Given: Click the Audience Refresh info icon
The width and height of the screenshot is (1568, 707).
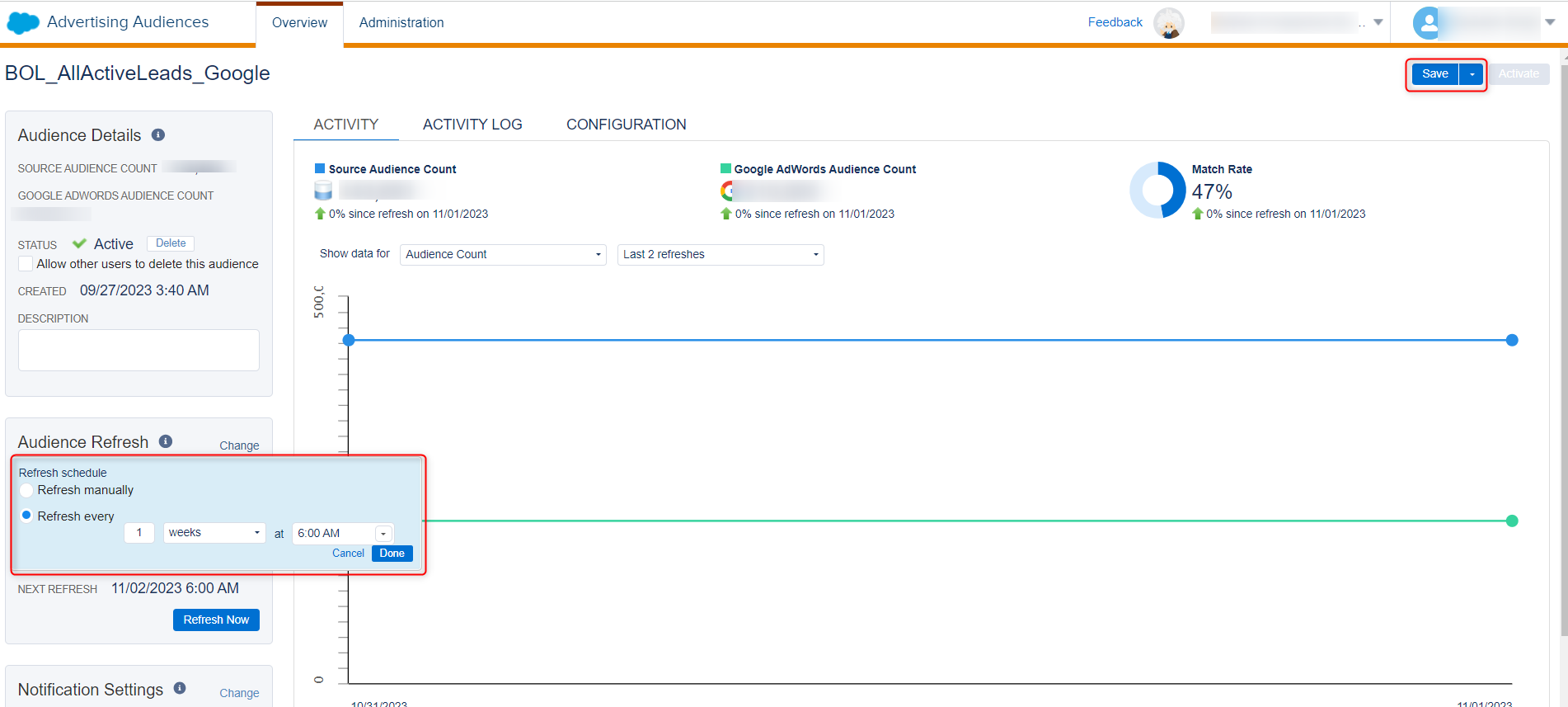Looking at the screenshot, I should pos(166,441).
